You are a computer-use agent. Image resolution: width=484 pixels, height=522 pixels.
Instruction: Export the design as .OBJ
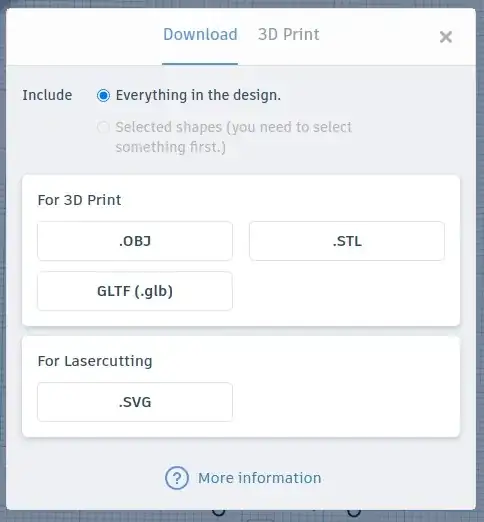click(x=135, y=241)
